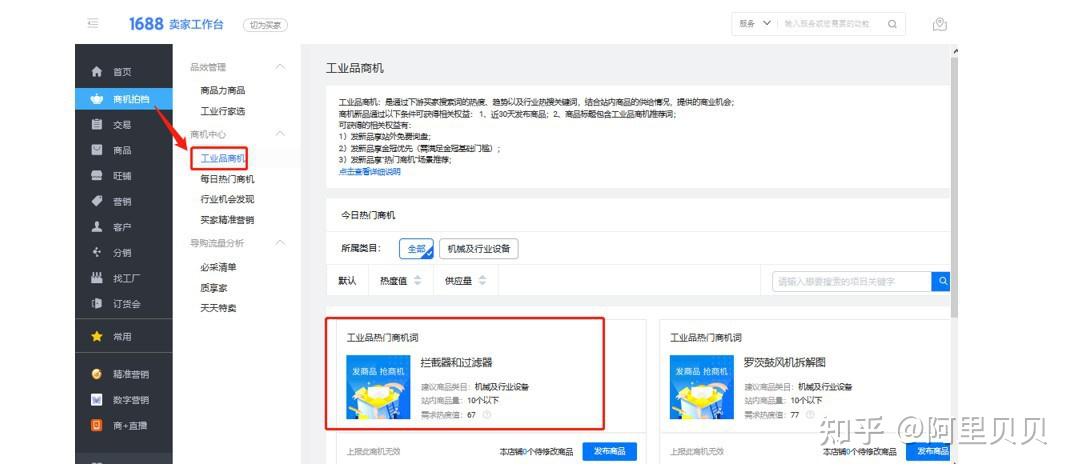
Task: Open the 旺铺 shop icon
Action: click(97, 176)
